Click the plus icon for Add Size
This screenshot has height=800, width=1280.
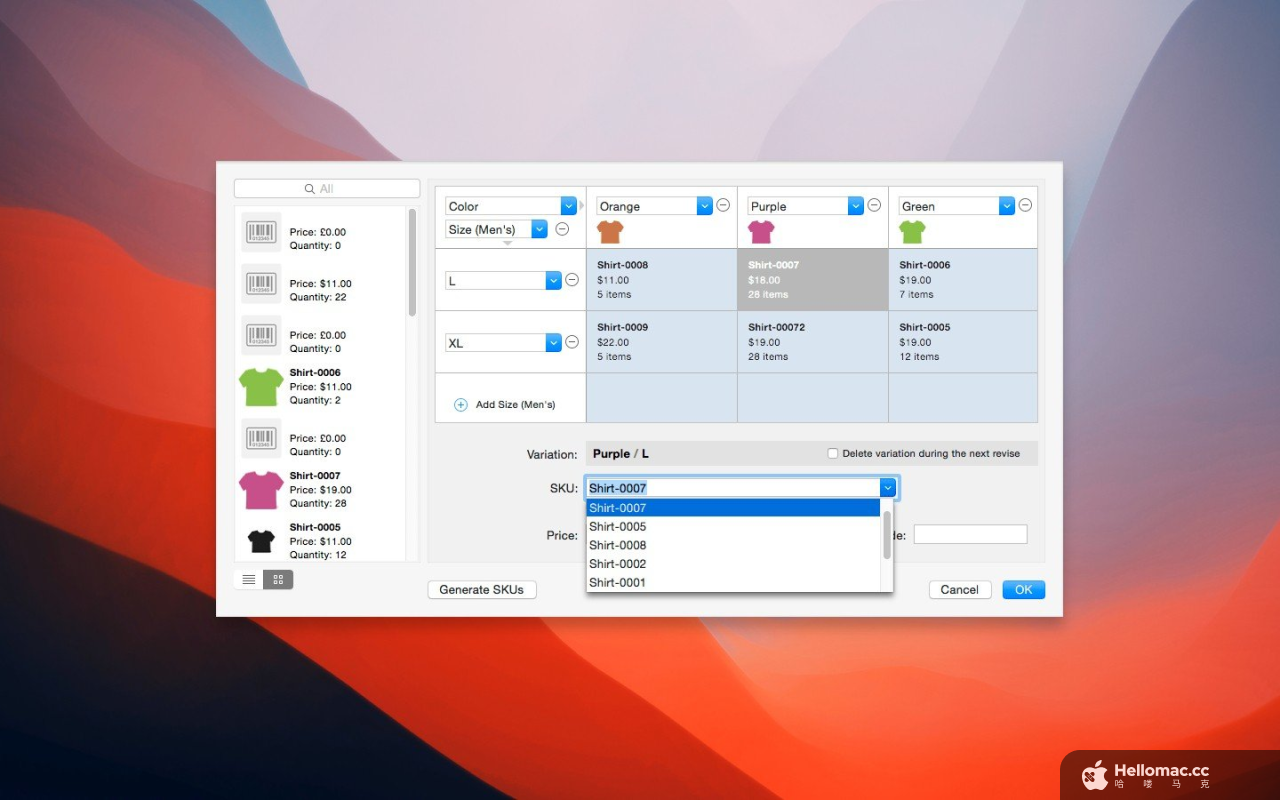click(461, 405)
